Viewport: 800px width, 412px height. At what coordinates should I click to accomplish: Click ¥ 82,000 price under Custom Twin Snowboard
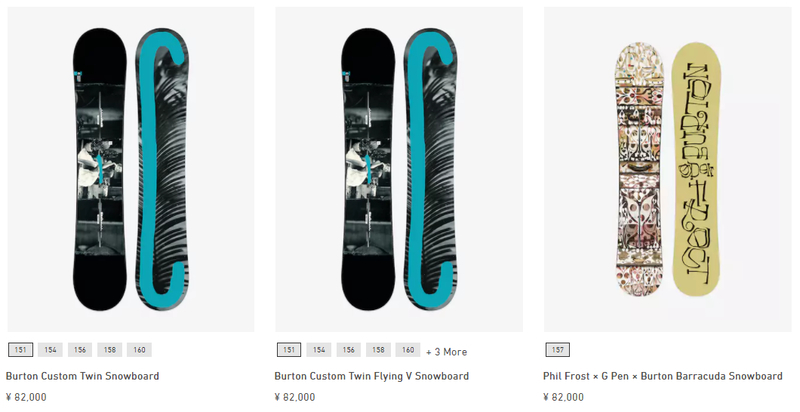point(26,397)
